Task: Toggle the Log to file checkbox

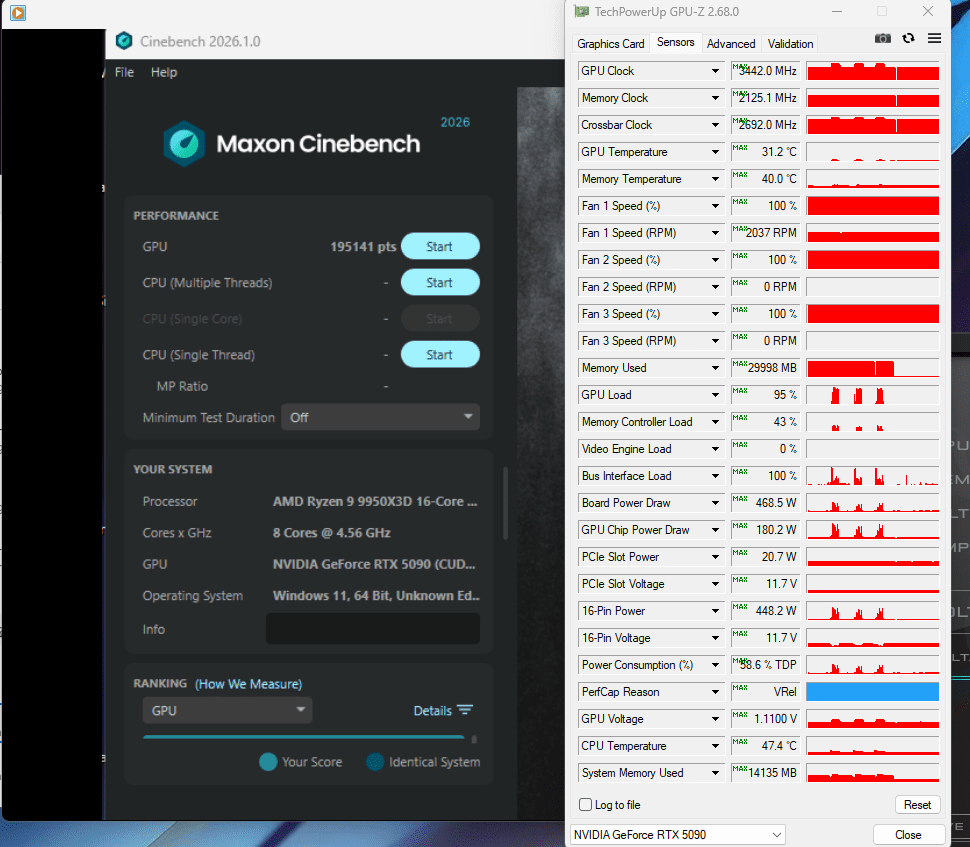Action: click(x=585, y=804)
